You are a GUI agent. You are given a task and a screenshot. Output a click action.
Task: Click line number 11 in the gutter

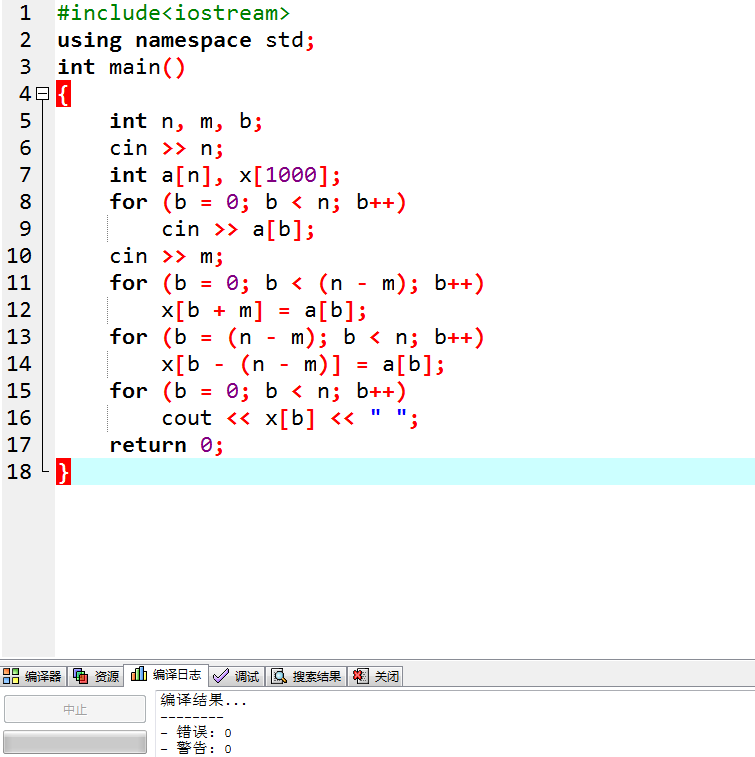click(20, 283)
